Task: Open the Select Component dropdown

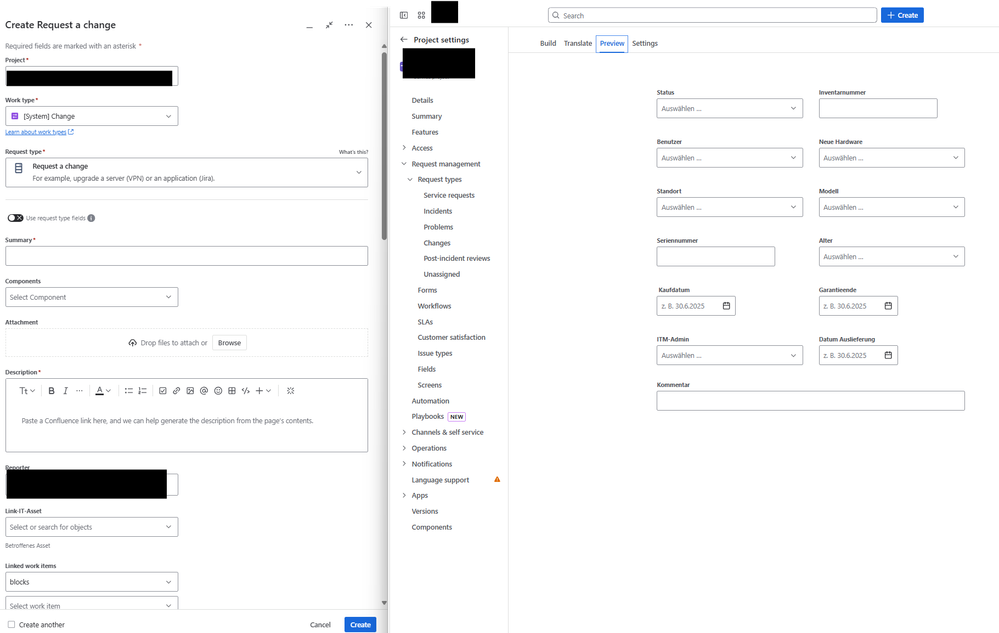Action: [91, 296]
